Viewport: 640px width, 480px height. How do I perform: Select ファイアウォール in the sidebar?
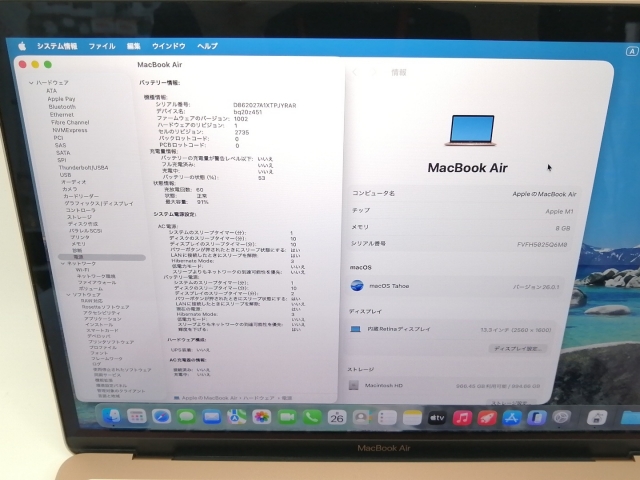pos(97,282)
